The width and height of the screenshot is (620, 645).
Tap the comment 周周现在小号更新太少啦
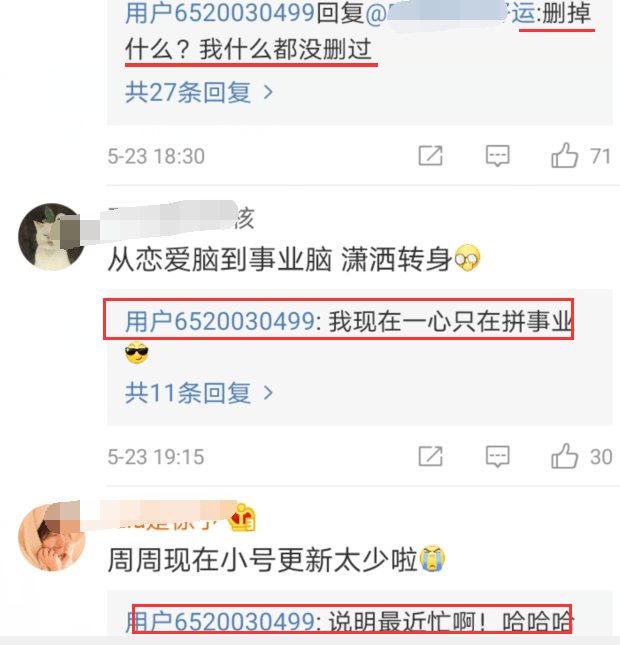click(x=276, y=559)
